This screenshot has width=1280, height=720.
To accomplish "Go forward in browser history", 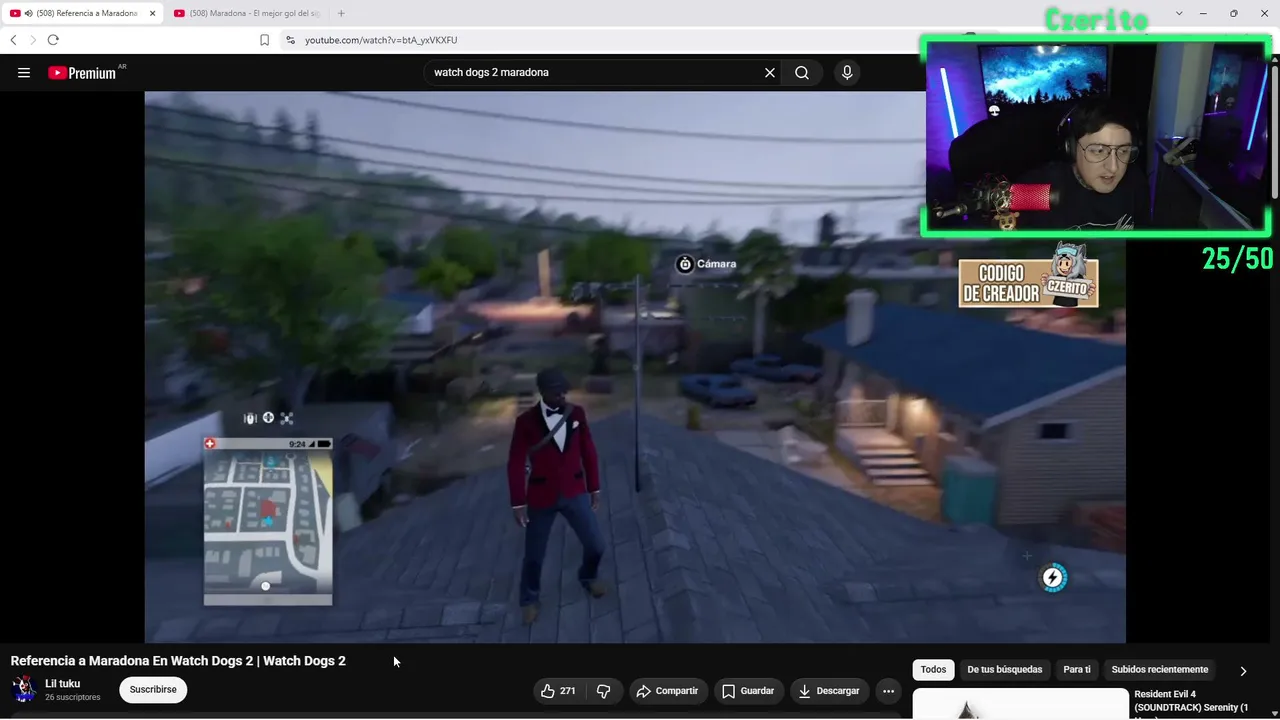I will pyautogui.click(x=33, y=40).
